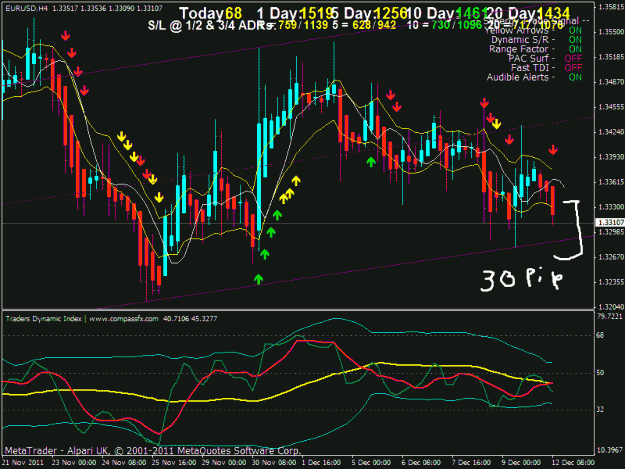This screenshot has width=625, height=469.
Task: Click price level 1.32040 on the axis
Action: pyautogui.click(x=611, y=307)
